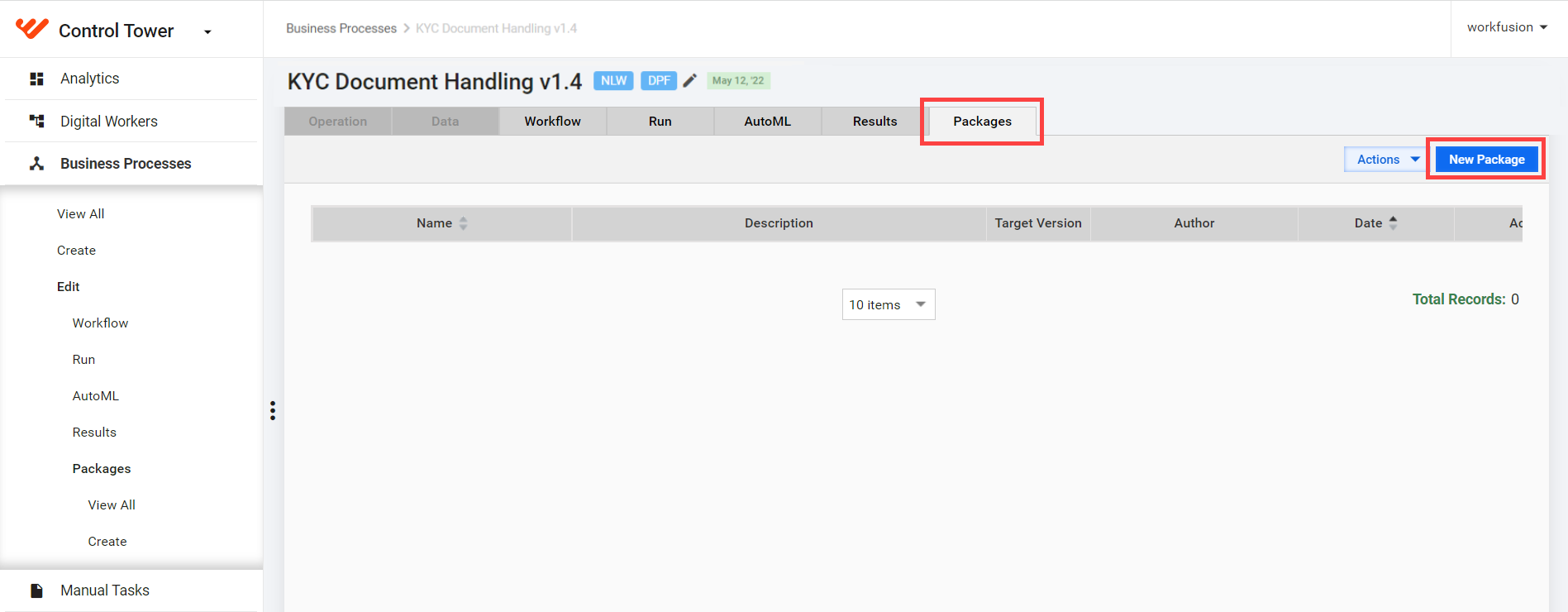Change the 10 items page size
Screen dimensions: 1568x612
point(889,304)
